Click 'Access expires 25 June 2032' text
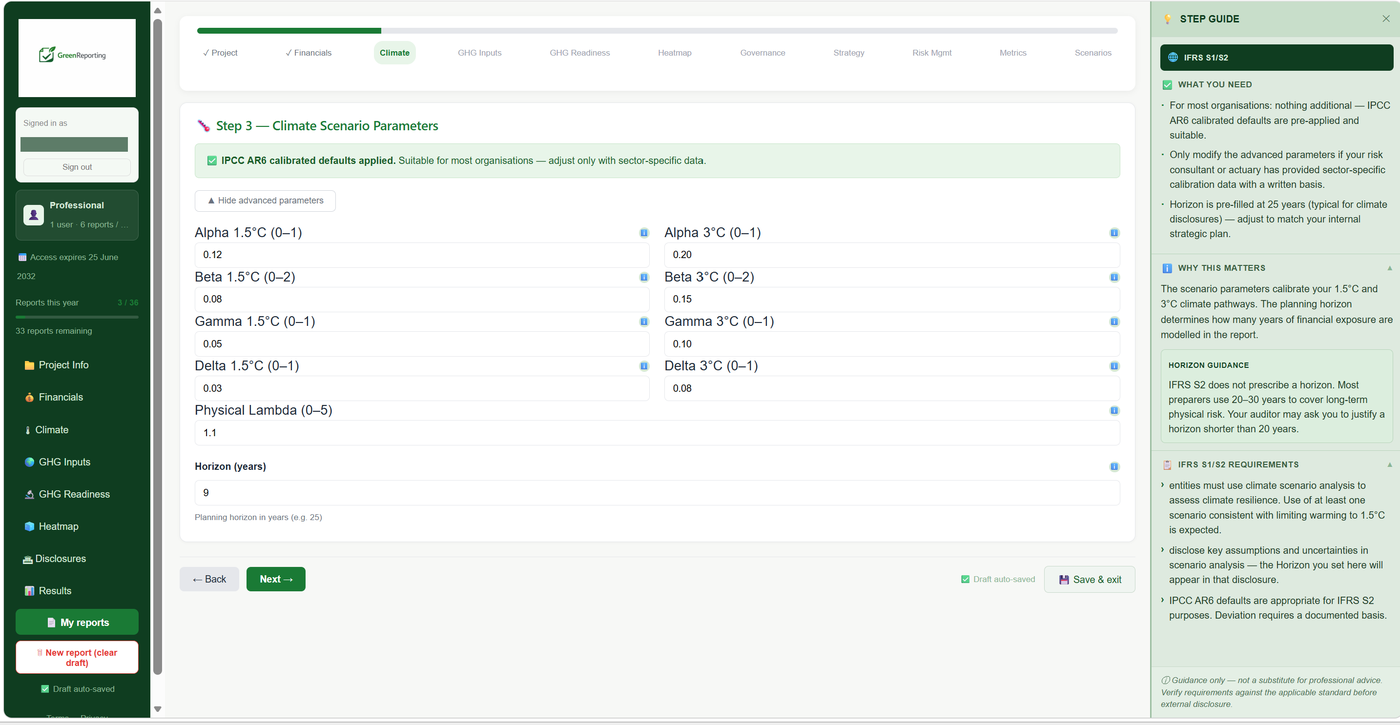Screen dimensions: 1400x725 [68, 266]
